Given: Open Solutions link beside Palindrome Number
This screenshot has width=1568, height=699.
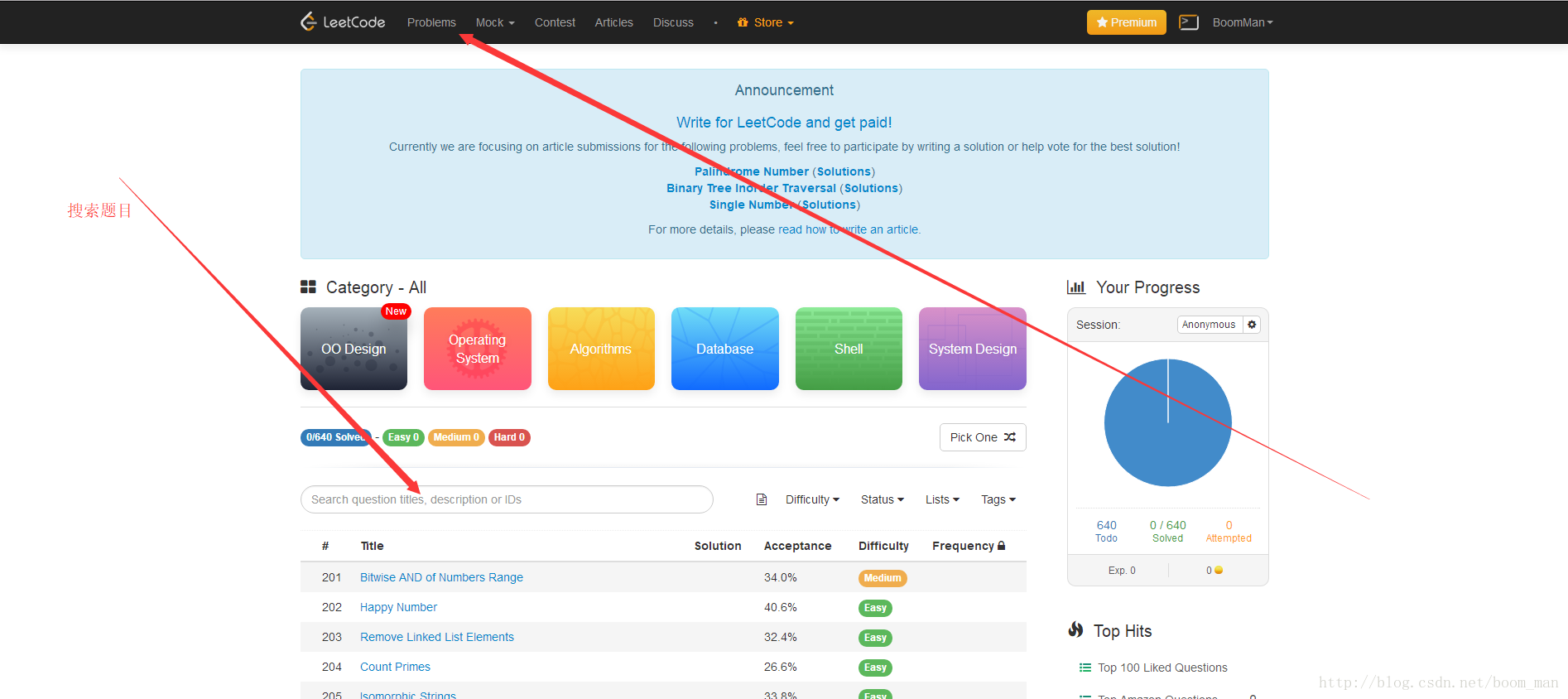Looking at the screenshot, I should point(844,171).
